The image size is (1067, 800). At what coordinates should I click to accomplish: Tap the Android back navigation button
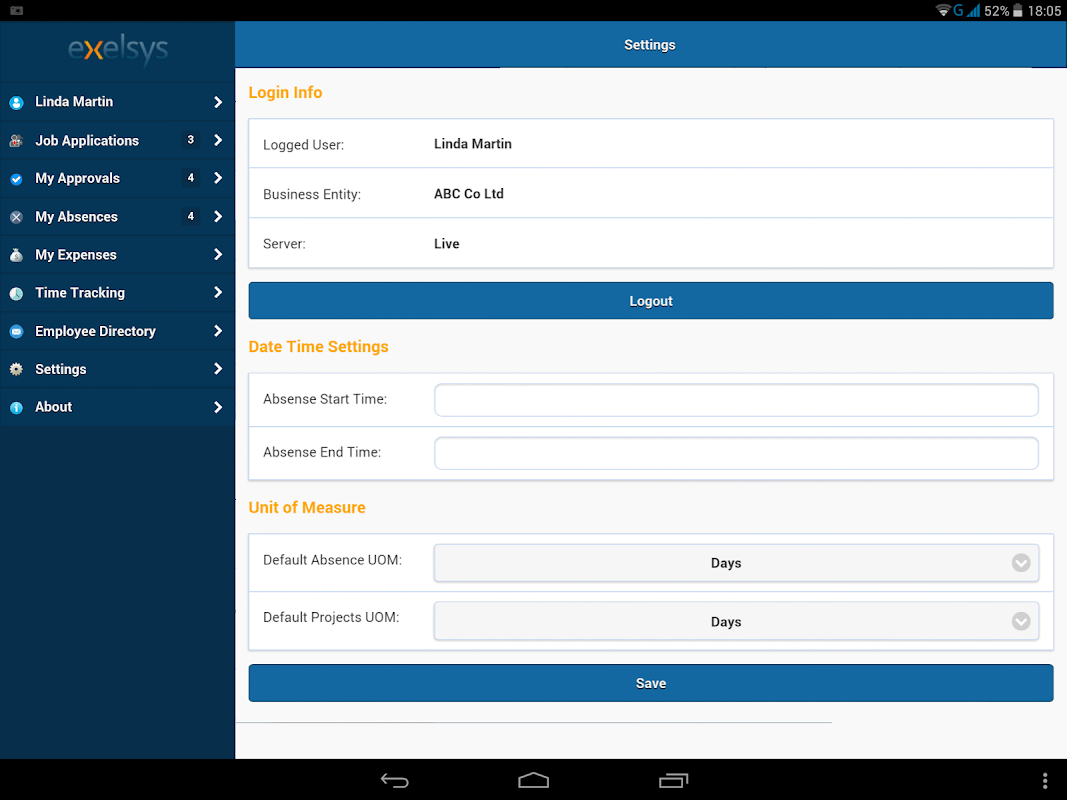(395, 780)
